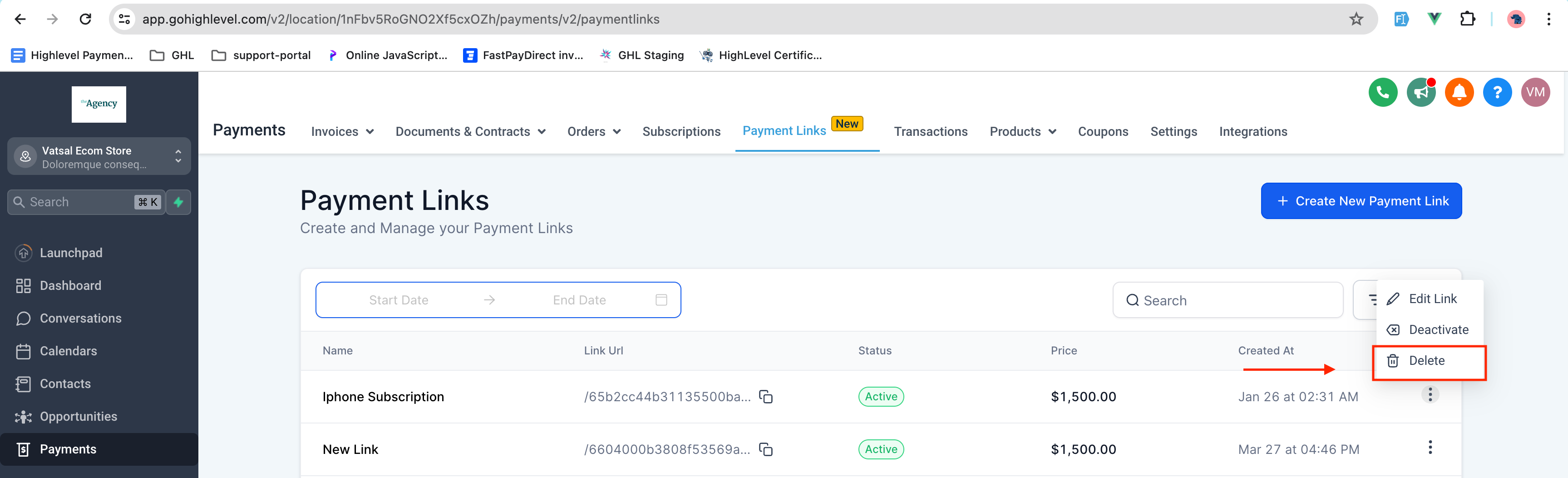Viewport: 1568px width, 478px height.
Task: Open the three-dot menu for New Link
Action: (1430, 448)
